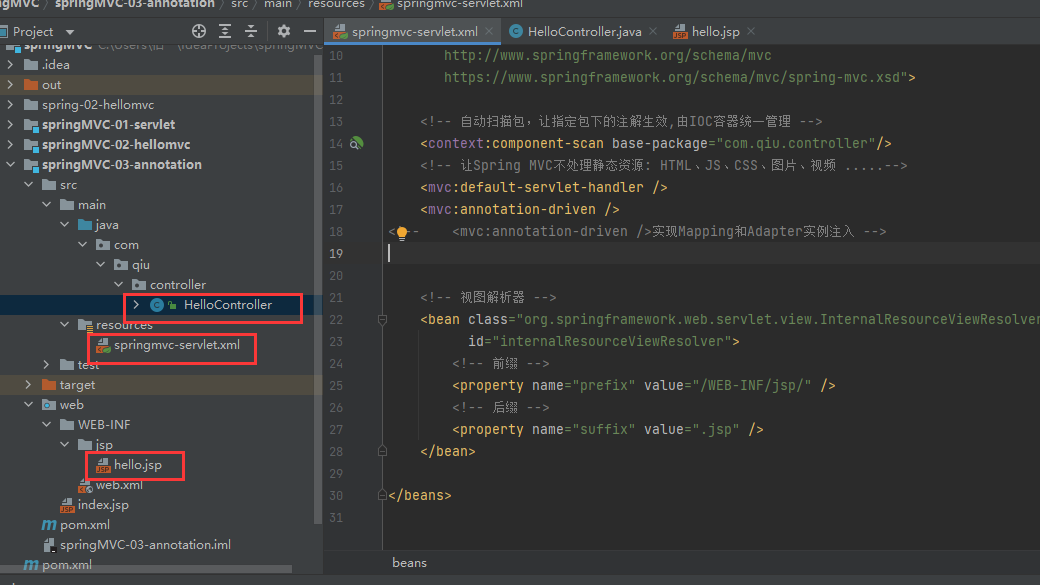Collapse the springMVC-03-annotation module

(10, 164)
